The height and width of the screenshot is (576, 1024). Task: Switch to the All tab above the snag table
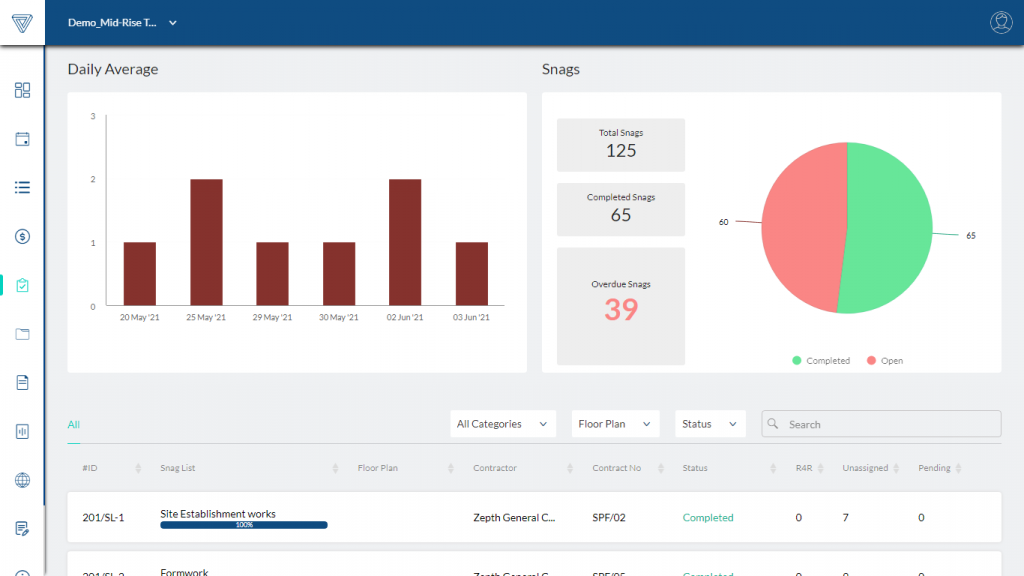pos(73,424)
